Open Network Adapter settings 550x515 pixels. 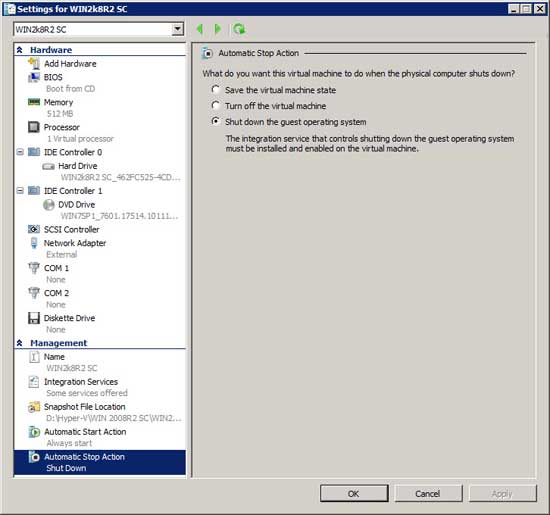click(x=75, y=243)
